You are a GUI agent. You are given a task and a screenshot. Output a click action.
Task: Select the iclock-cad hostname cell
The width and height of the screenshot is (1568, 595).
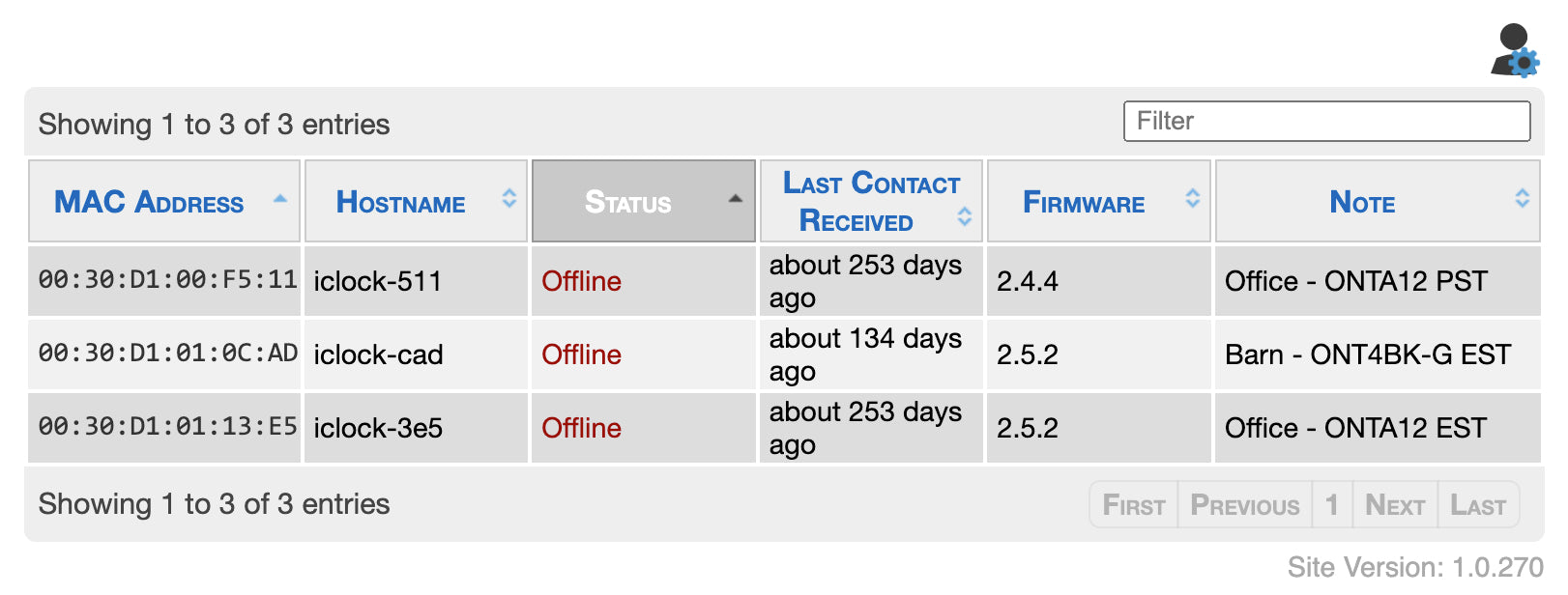(379, 354)
